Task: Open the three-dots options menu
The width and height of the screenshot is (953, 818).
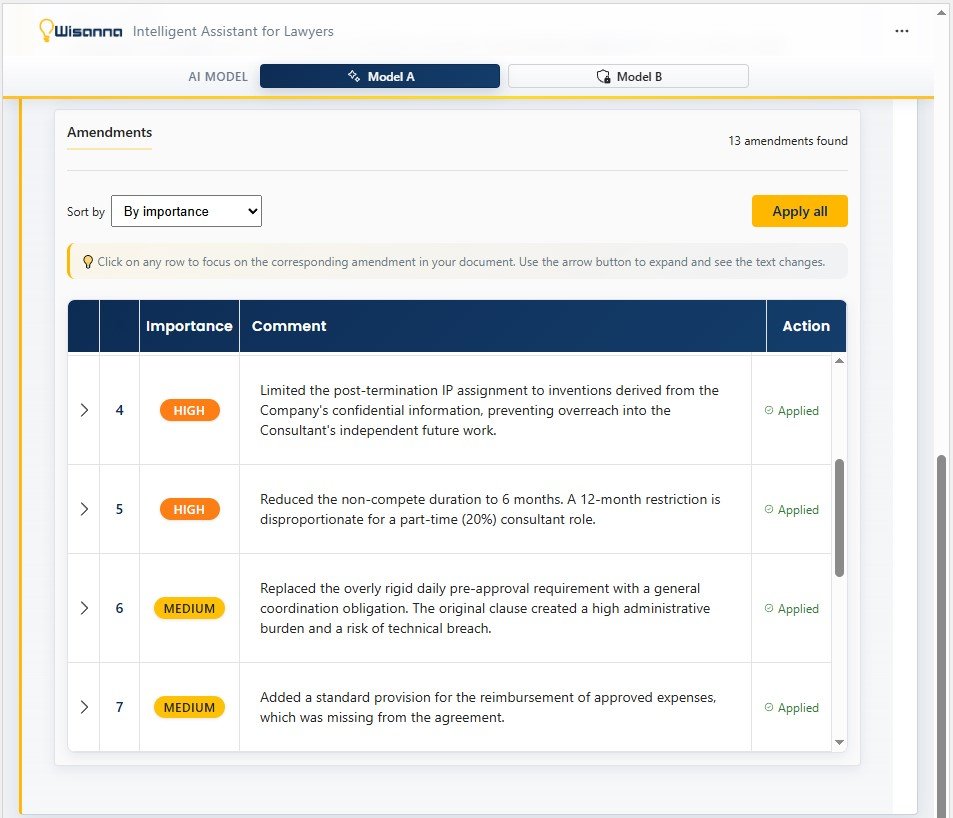Action: click(902, 31)
